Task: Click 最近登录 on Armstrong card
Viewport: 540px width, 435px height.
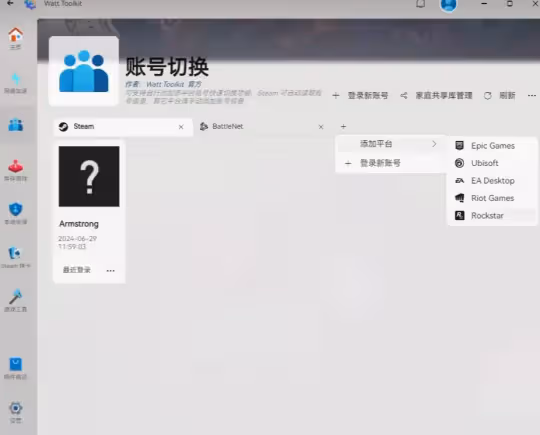Action: pyautogui.click(x=76, y=270)
